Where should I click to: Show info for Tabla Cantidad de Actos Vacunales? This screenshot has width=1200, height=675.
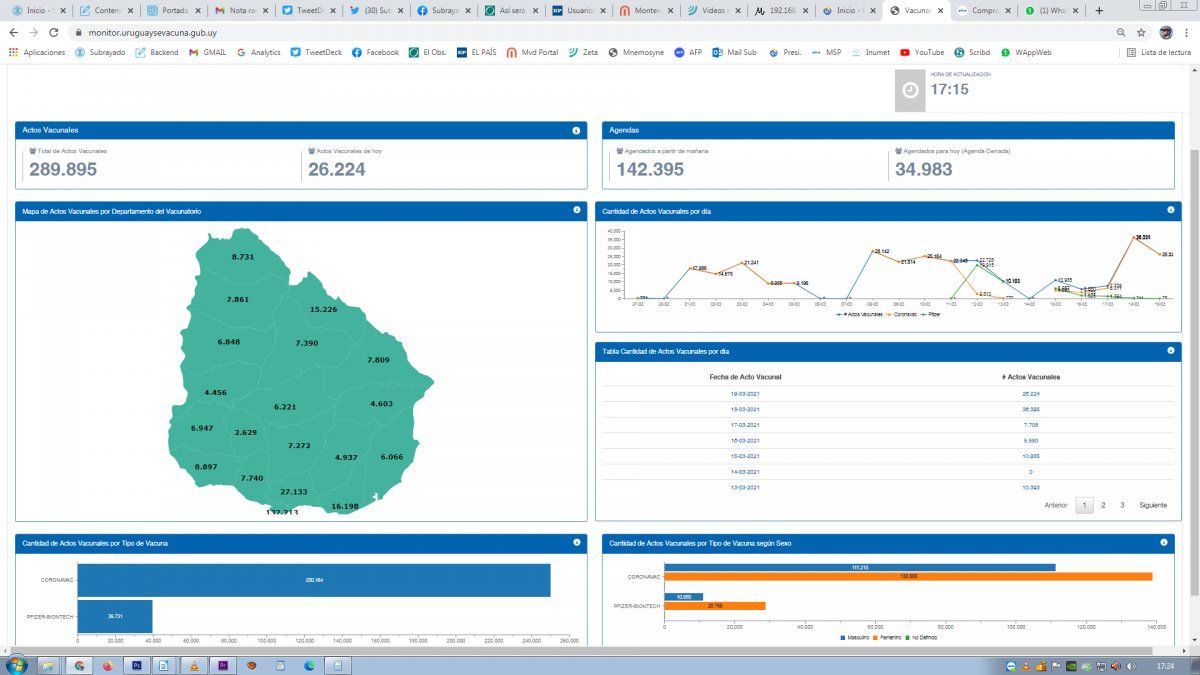(1170, 351)
